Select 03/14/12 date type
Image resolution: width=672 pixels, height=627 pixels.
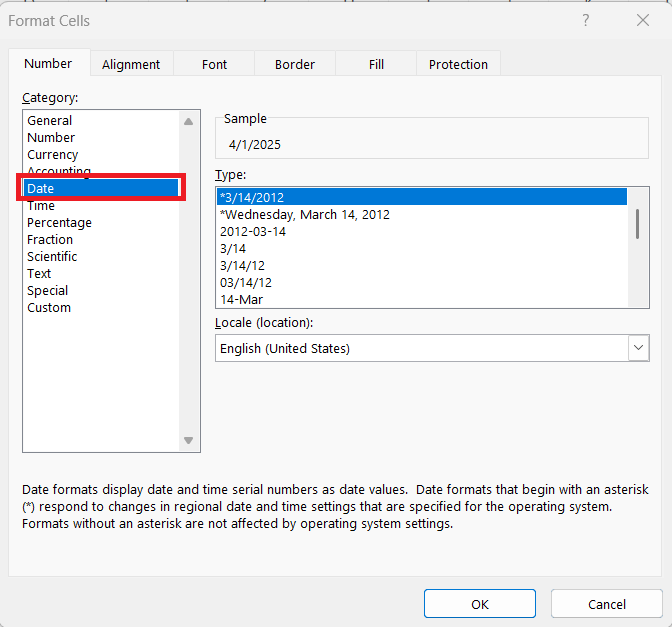[422, 283]
